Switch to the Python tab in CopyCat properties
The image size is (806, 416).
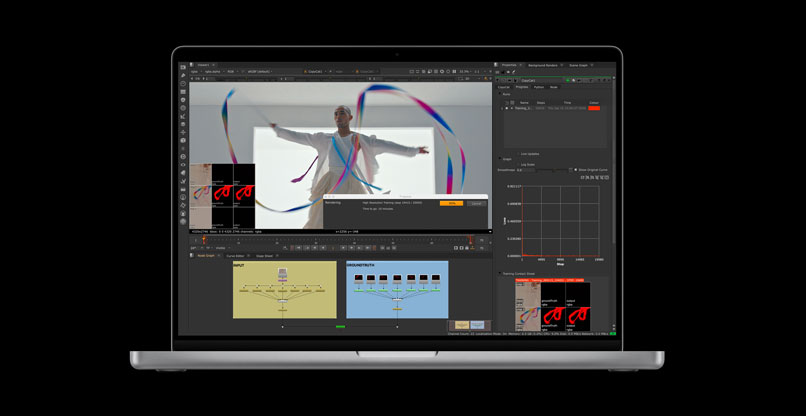click(x=538, y=87)
